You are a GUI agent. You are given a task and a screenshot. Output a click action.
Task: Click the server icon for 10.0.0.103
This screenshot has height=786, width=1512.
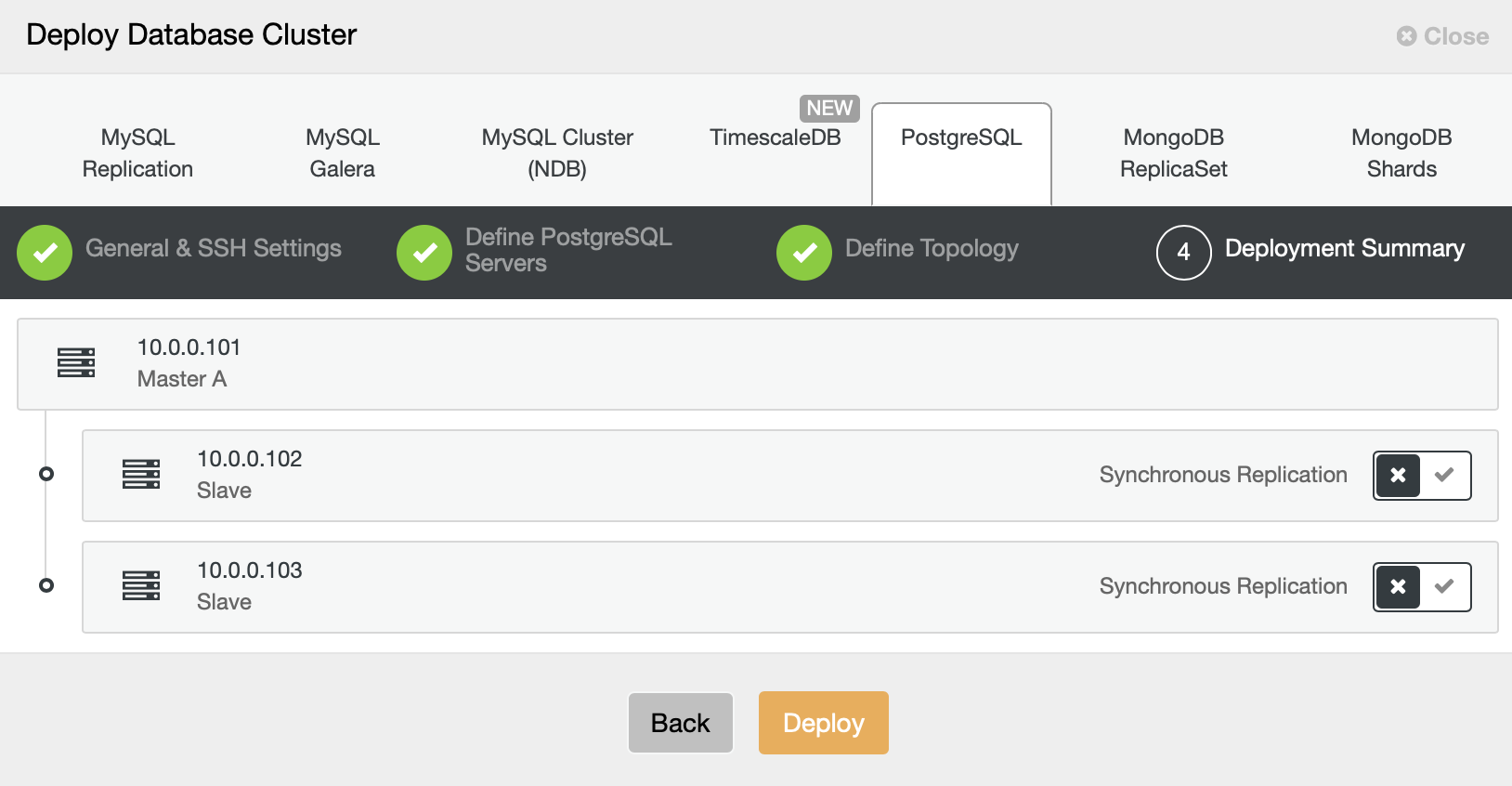[141, 586]
